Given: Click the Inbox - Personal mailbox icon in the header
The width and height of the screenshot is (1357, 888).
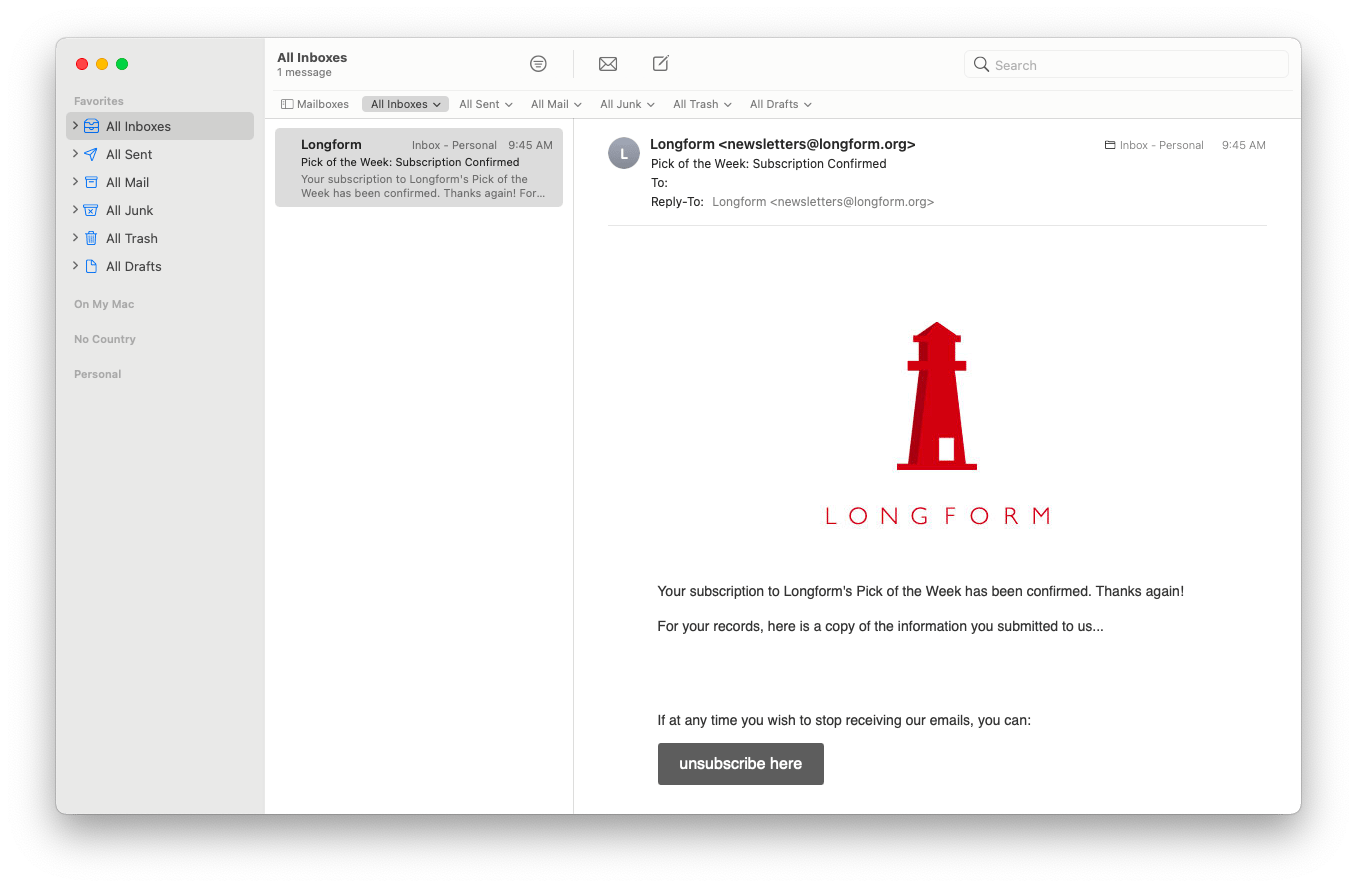Looking at the screenshot, I should (x=1110, y=145).
